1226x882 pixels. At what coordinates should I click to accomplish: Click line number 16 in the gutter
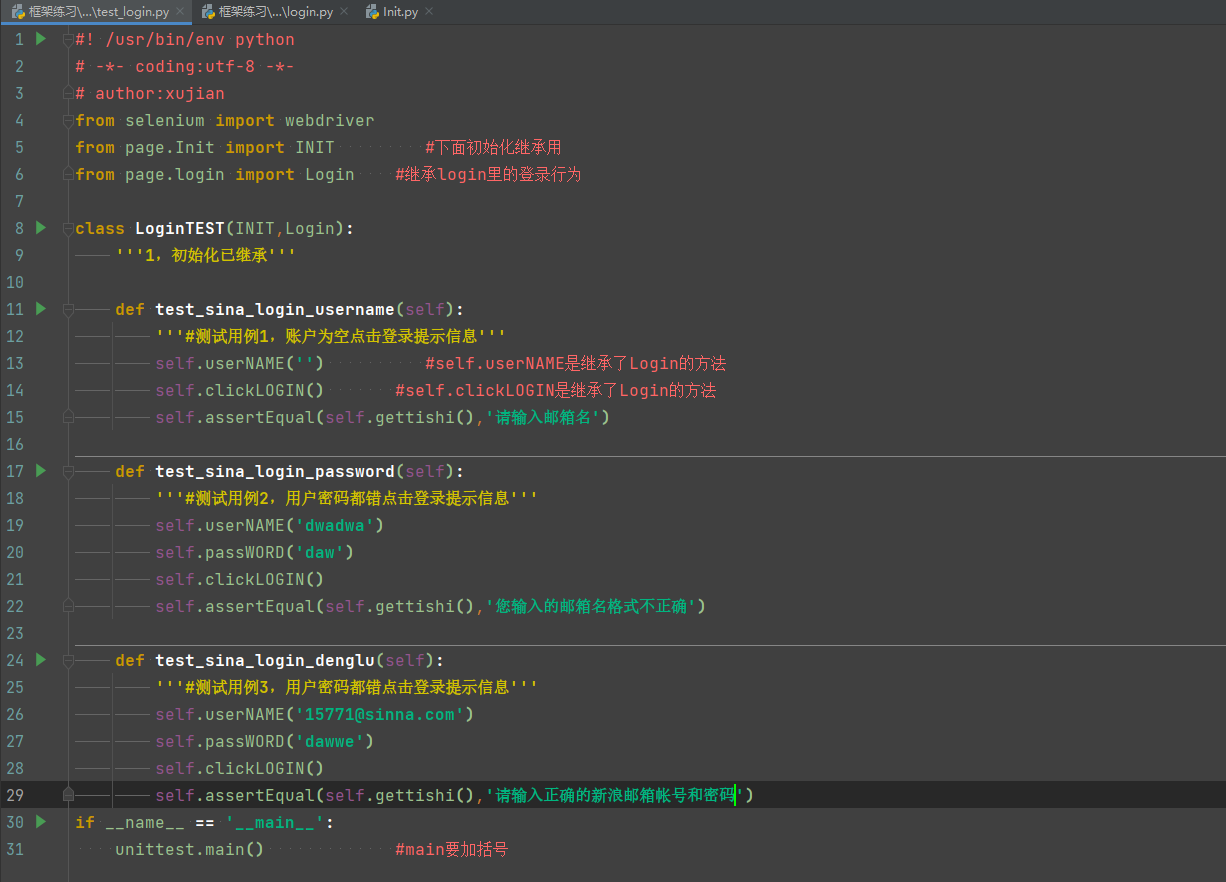click(14, 444)
